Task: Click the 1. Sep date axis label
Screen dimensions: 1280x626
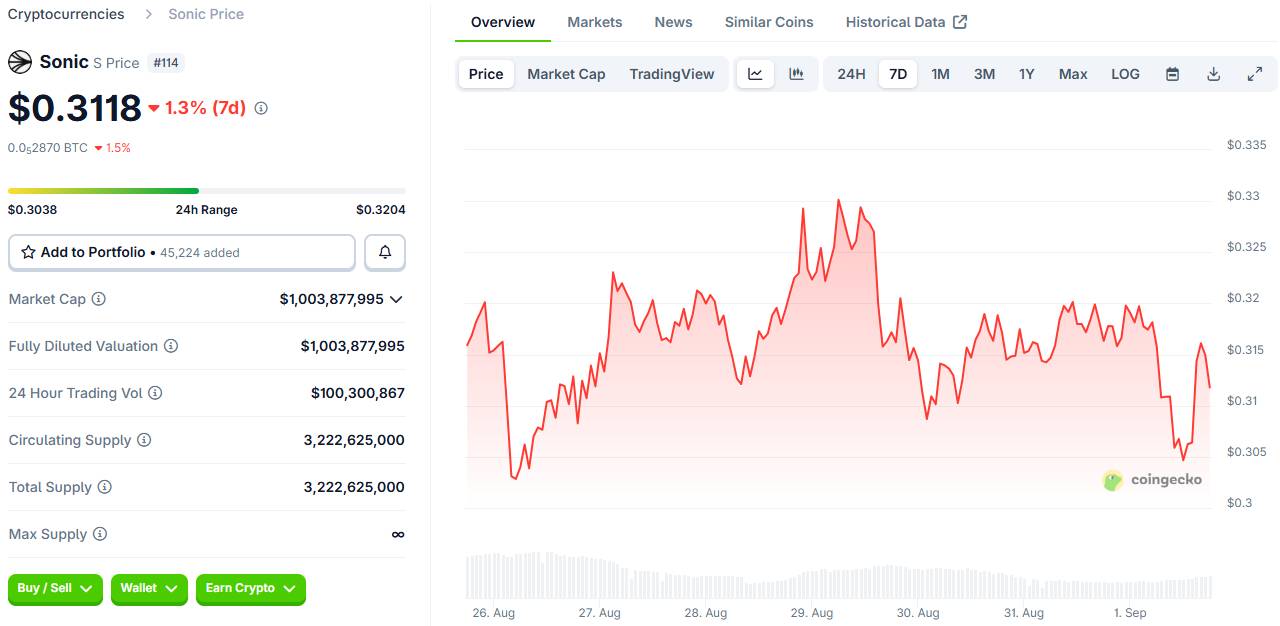Action: point(1129,613)
